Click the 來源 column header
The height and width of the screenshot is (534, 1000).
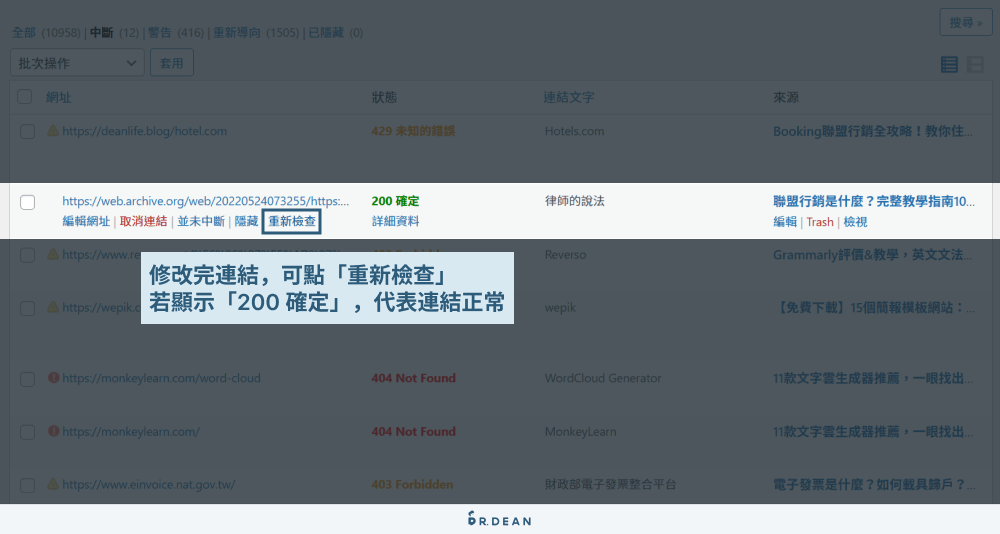pos(786,98)
